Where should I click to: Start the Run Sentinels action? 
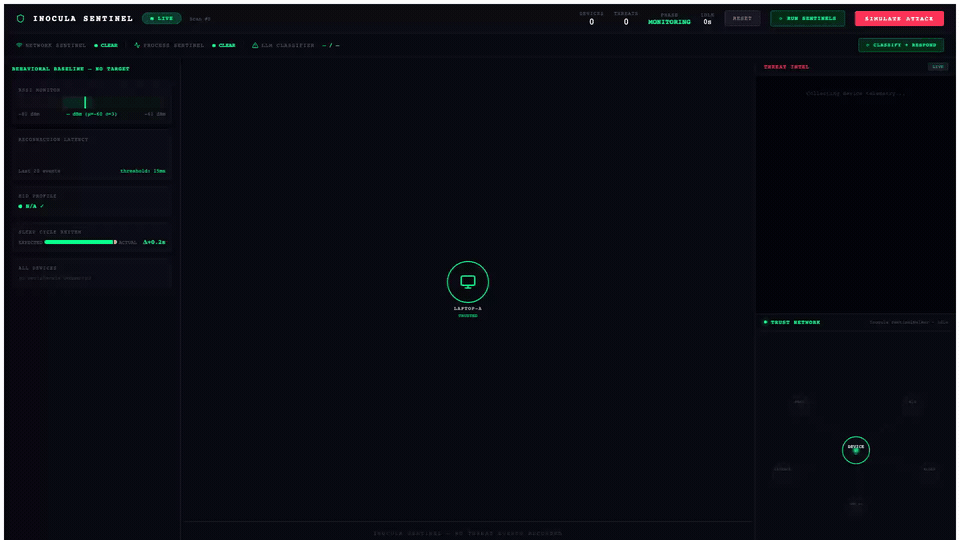click(x=808, y=18)
